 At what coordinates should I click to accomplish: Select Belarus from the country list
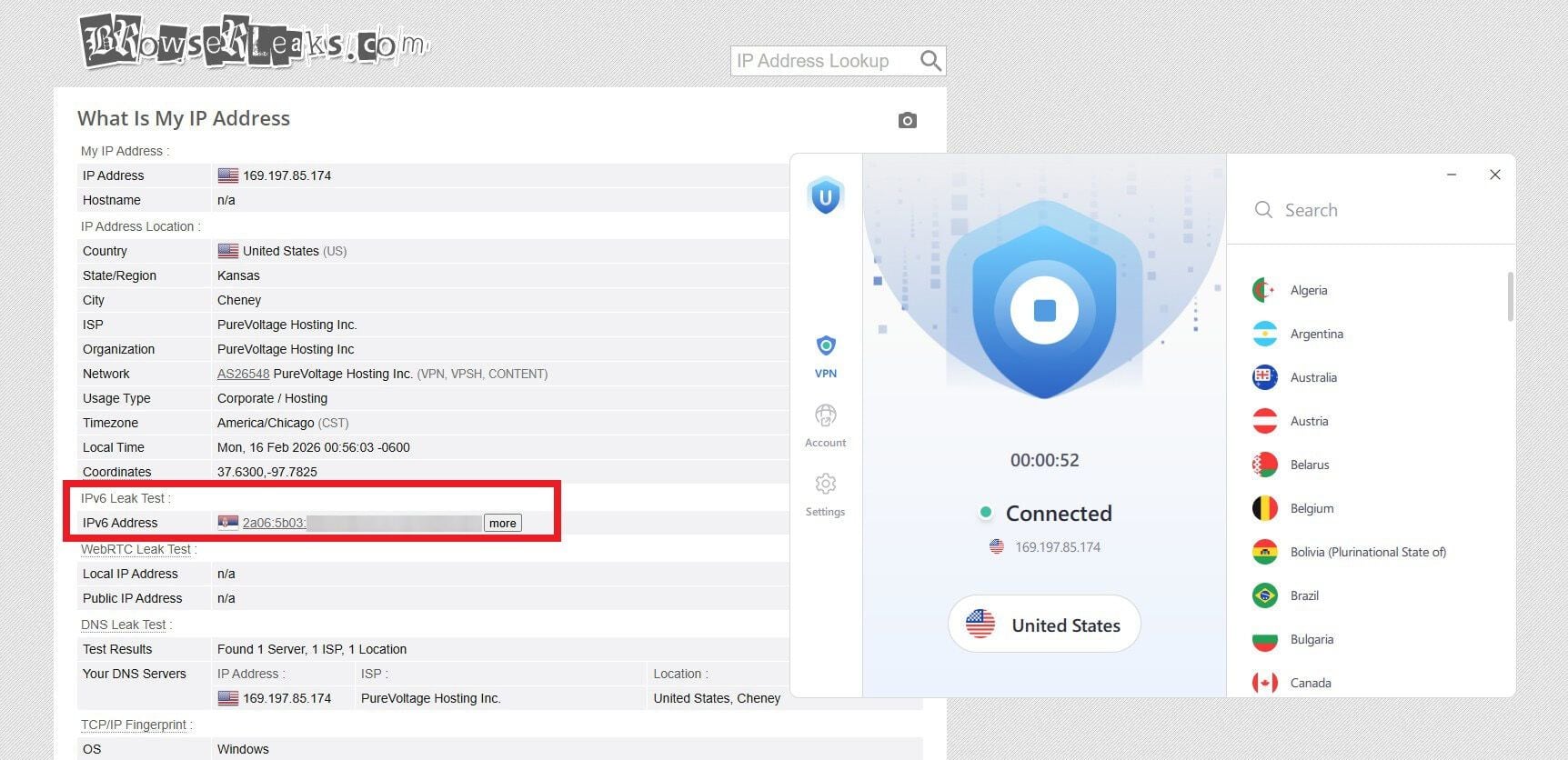[1310, 465]
